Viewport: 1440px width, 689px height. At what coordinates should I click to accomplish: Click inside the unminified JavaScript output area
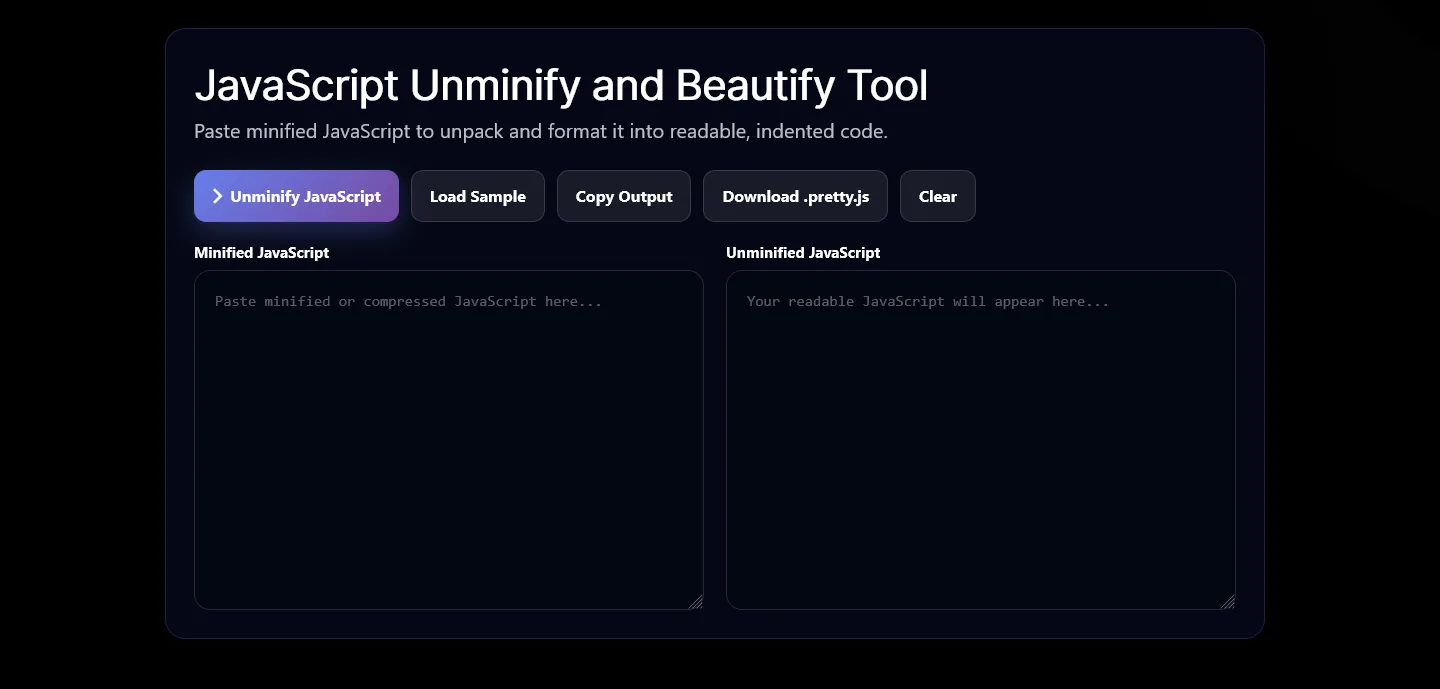[x=980, y=440]
